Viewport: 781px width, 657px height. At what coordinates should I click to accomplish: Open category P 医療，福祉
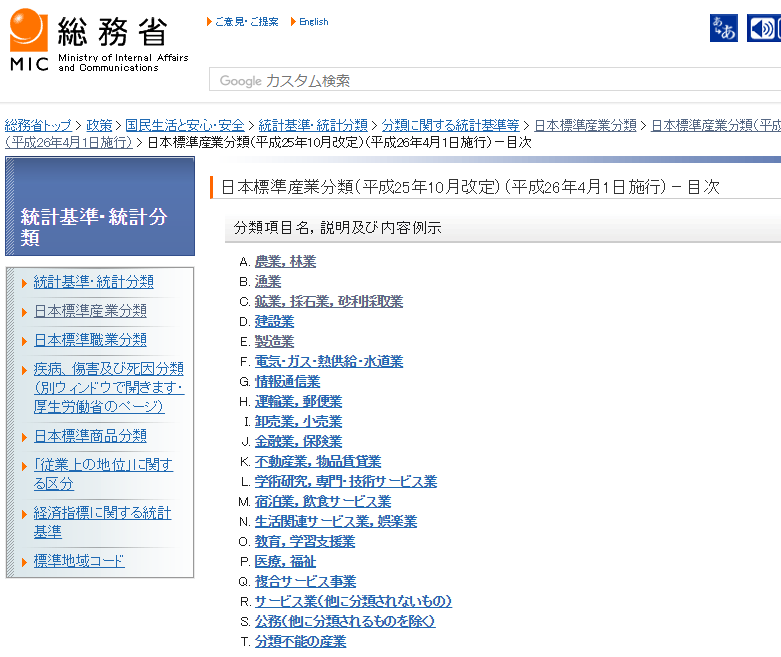(285, 561)
